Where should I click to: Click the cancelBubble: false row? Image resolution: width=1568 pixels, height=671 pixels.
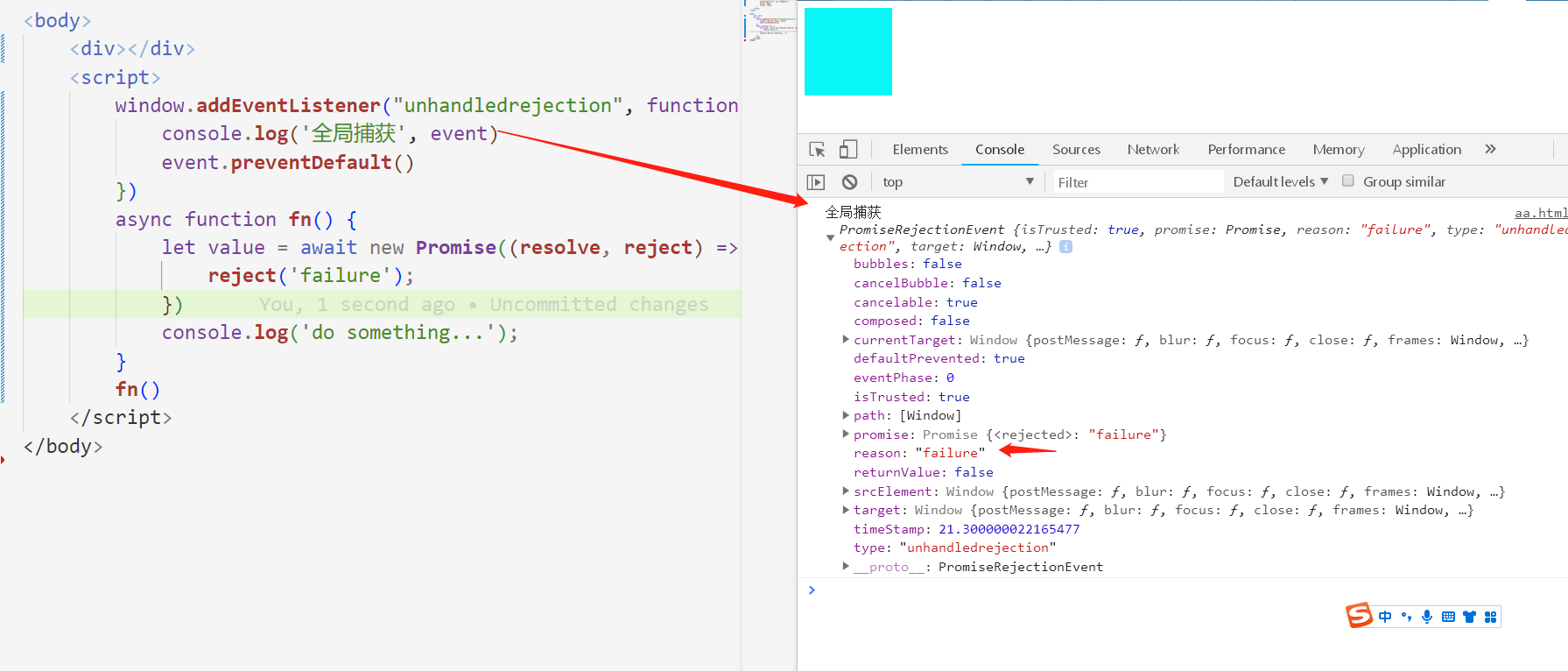click(927, 283)
